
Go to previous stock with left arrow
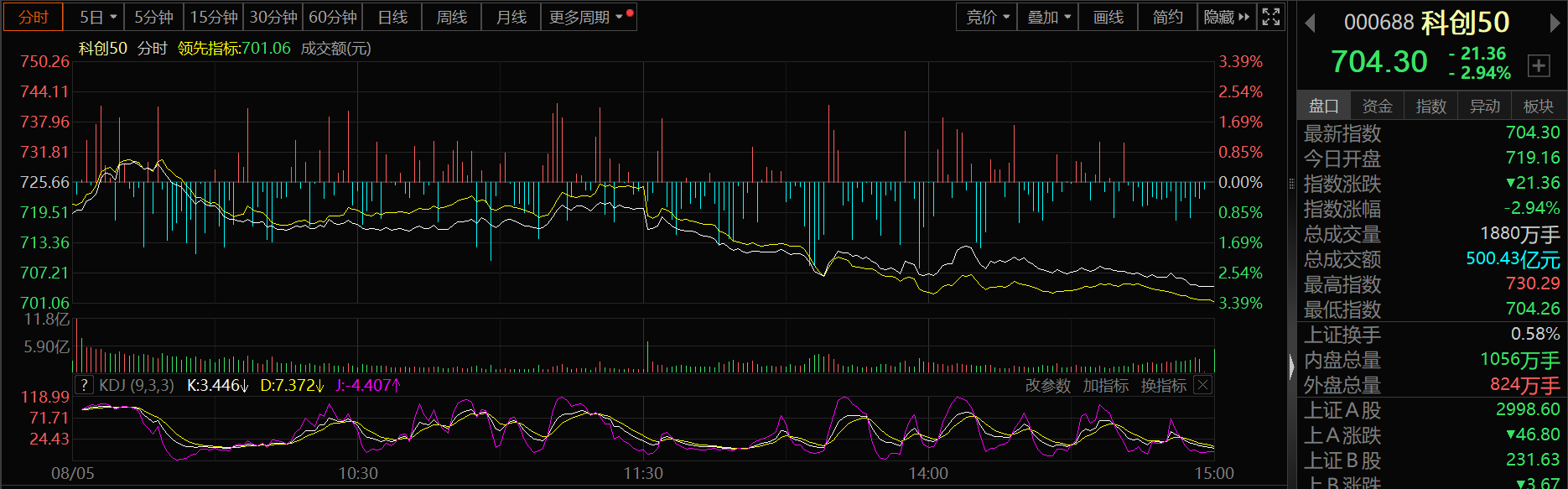coord(1310,23)
